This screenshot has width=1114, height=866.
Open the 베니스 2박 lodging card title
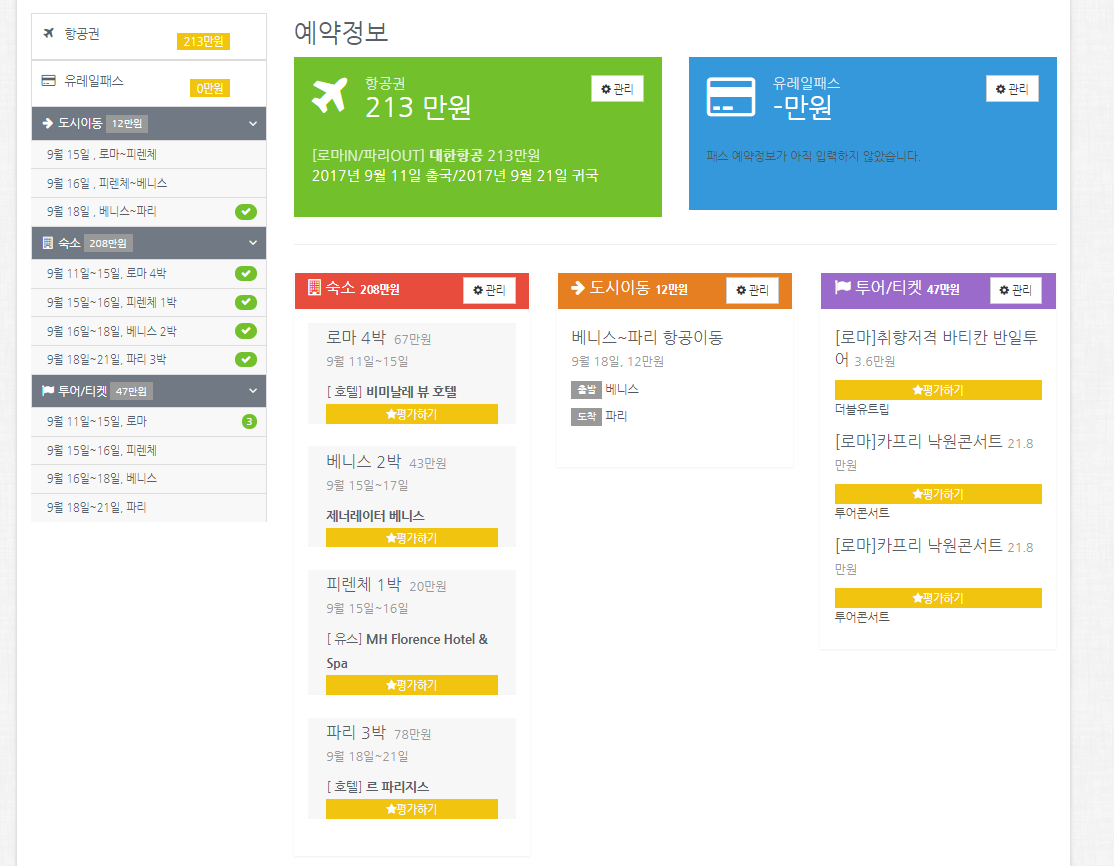363,462
